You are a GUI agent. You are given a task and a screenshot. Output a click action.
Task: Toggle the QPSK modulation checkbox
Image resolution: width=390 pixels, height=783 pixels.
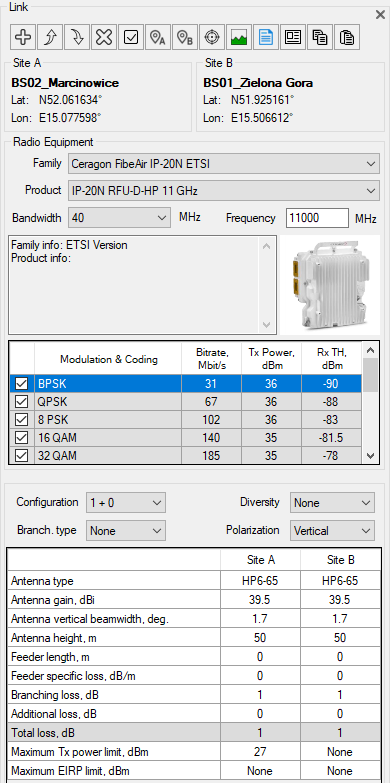[x=21, y=402]
